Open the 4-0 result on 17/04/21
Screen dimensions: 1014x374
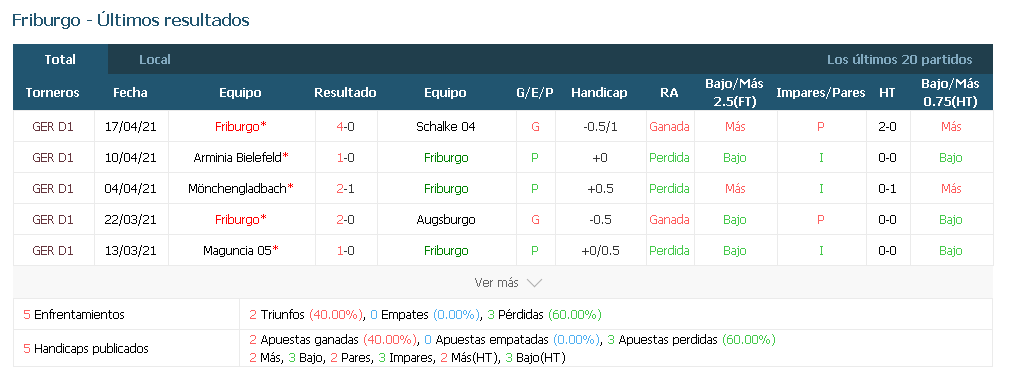345,127
